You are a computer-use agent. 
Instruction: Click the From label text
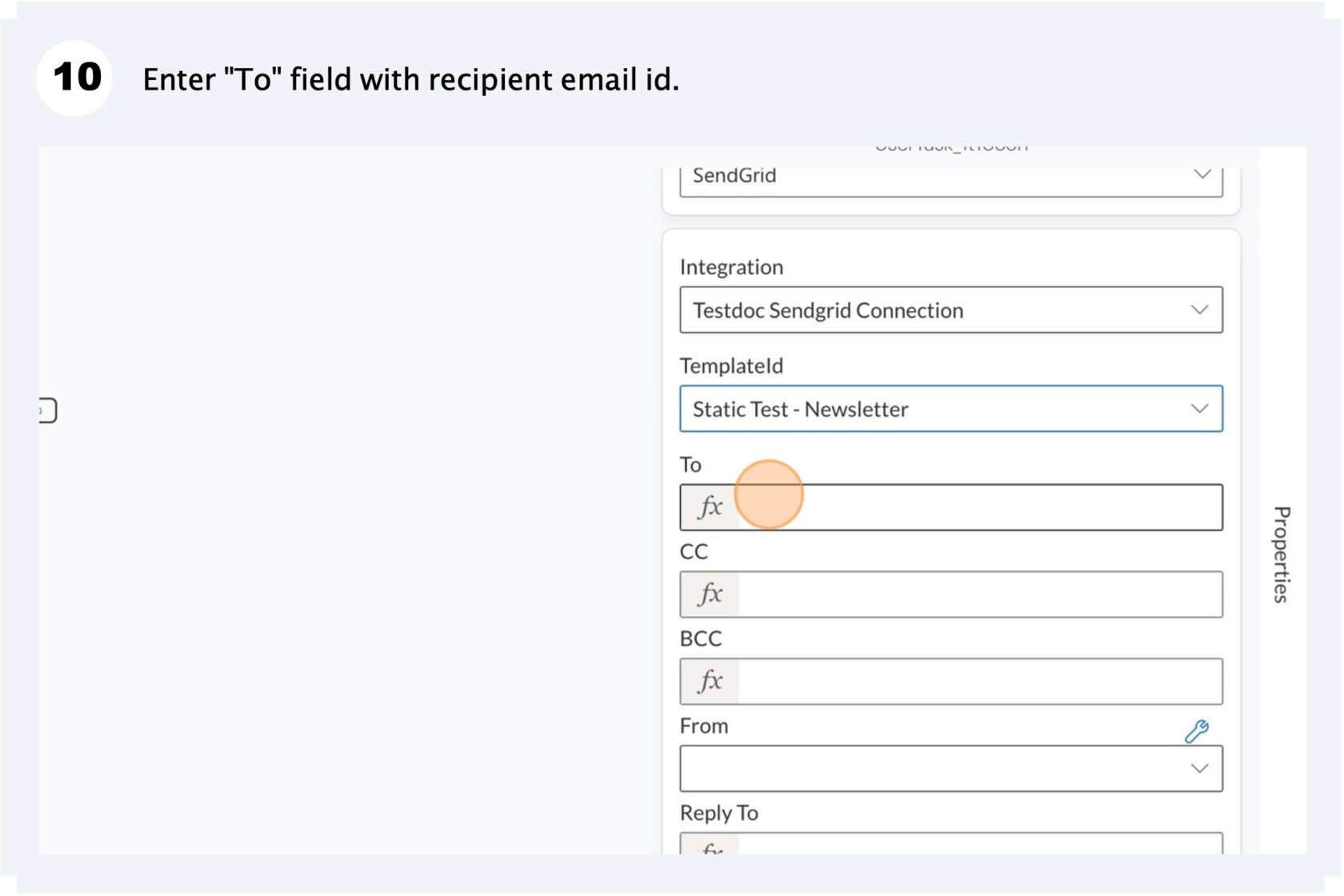click(704, 726)
